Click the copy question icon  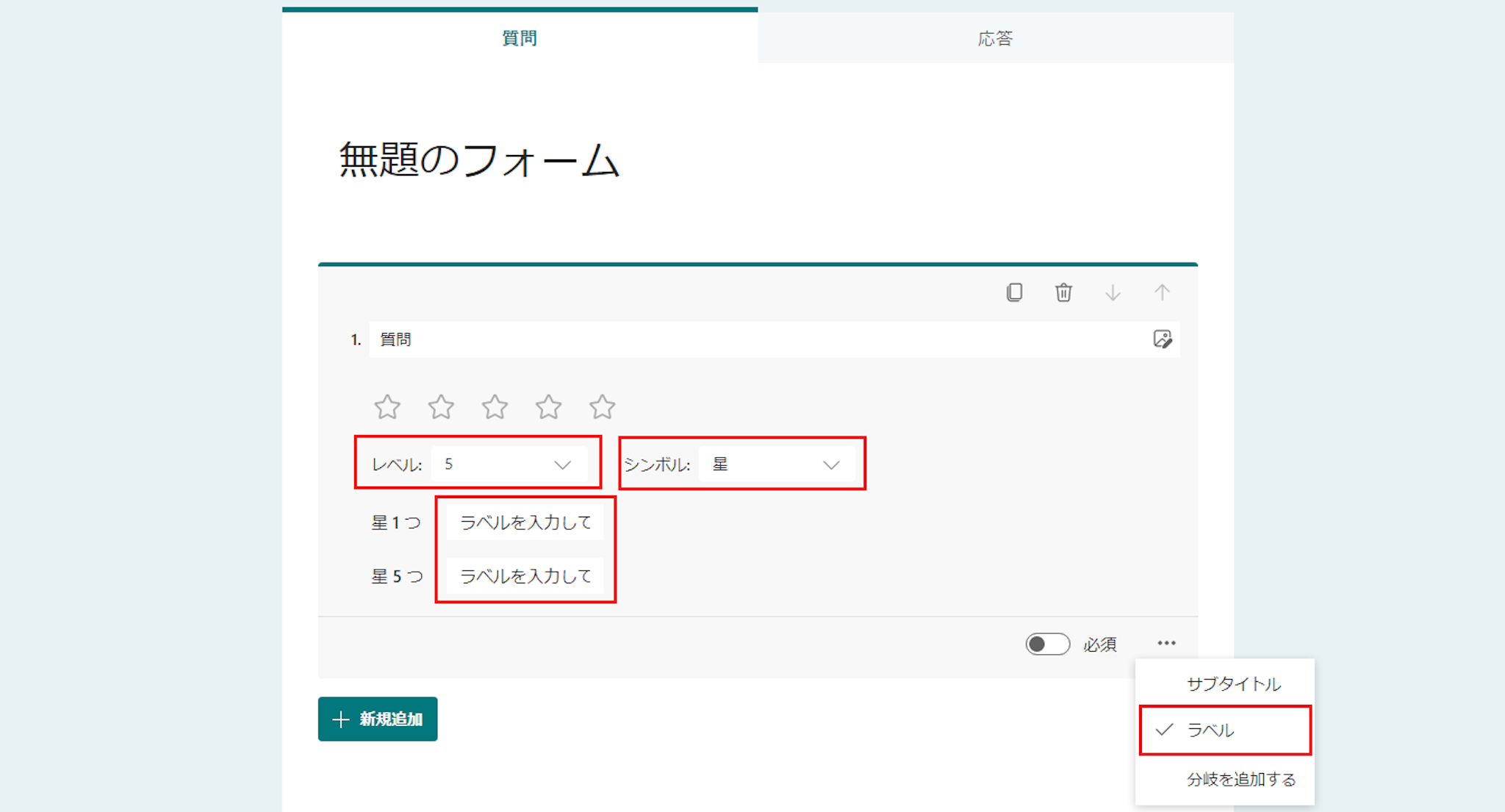tap(1014, 292)
